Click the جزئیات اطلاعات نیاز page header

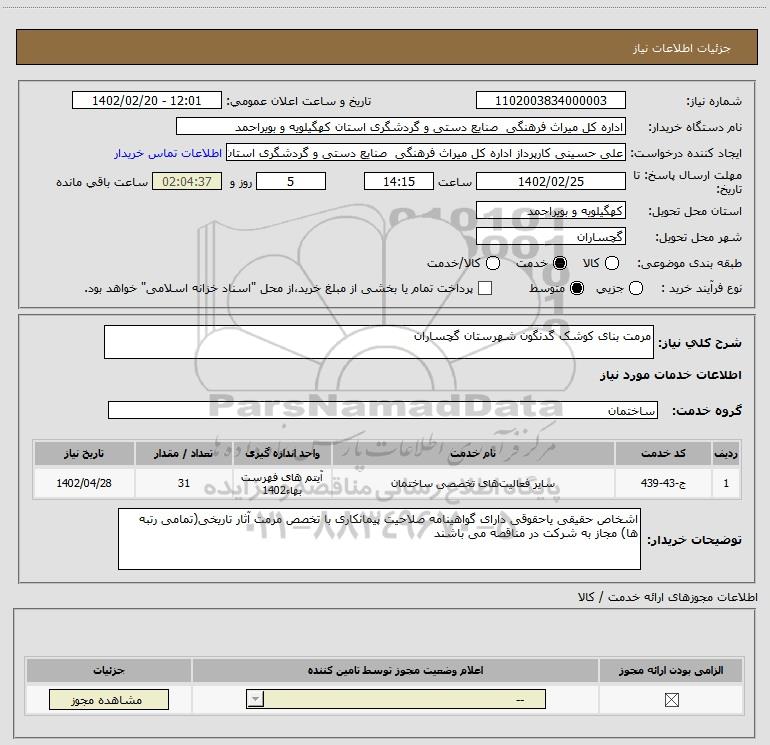click(x=386, y=47)
